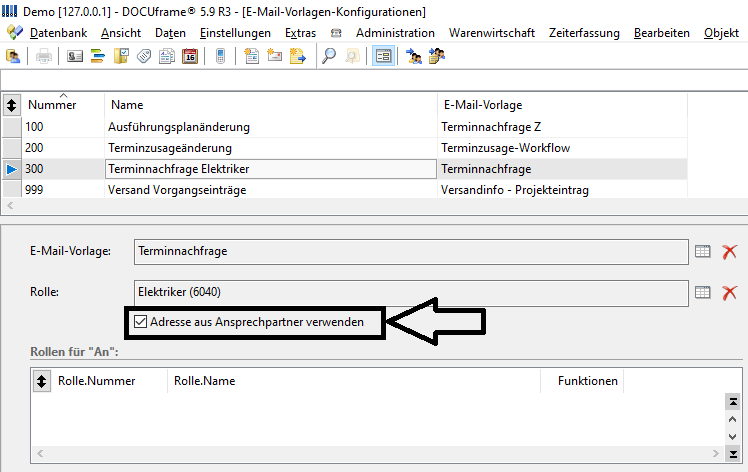Click the new e-mail envelope icon
Viewport: 748px width, 472px height.
pos(274,56)
